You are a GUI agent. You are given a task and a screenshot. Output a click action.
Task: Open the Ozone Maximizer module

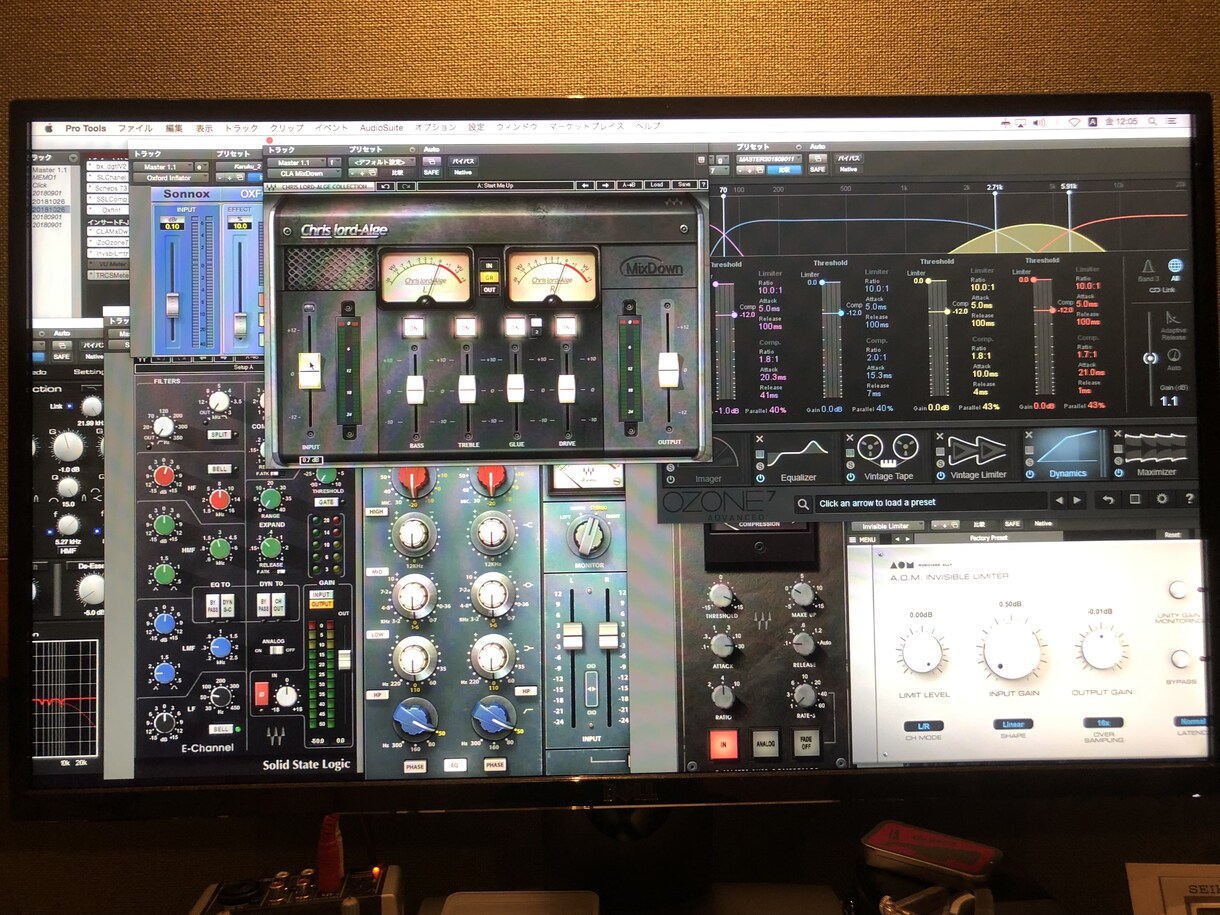click(x=1156, y=455)
